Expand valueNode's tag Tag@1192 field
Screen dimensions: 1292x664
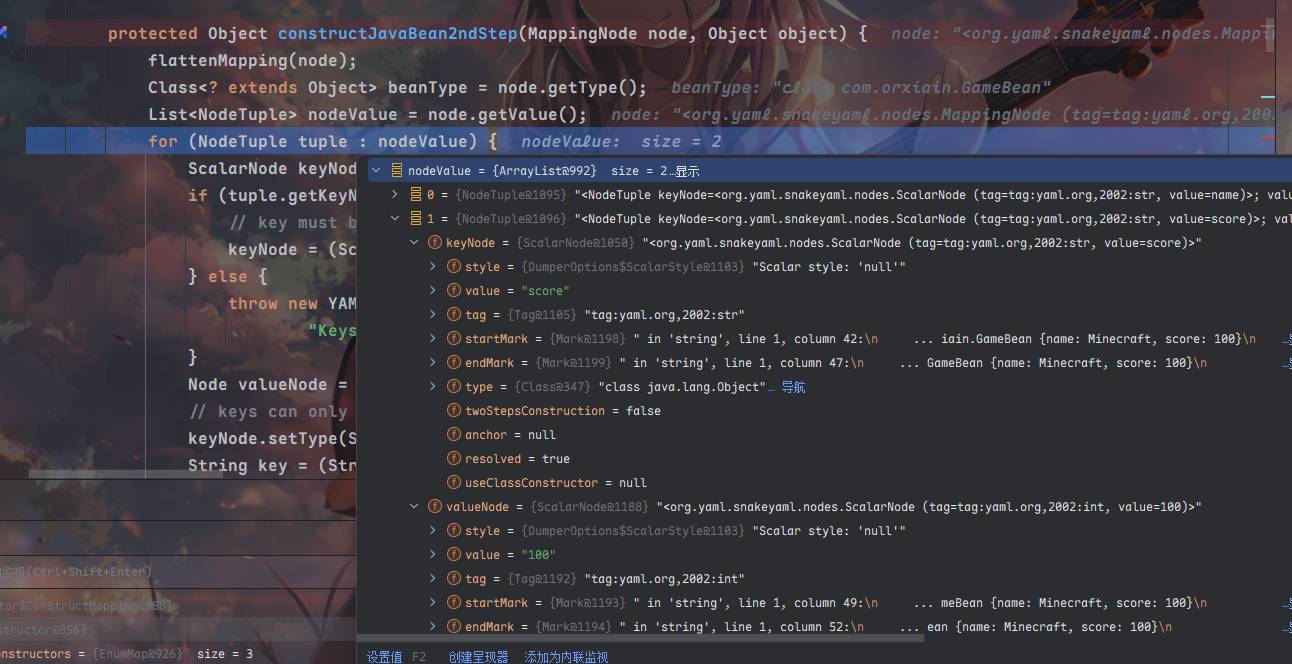[433, 579]
